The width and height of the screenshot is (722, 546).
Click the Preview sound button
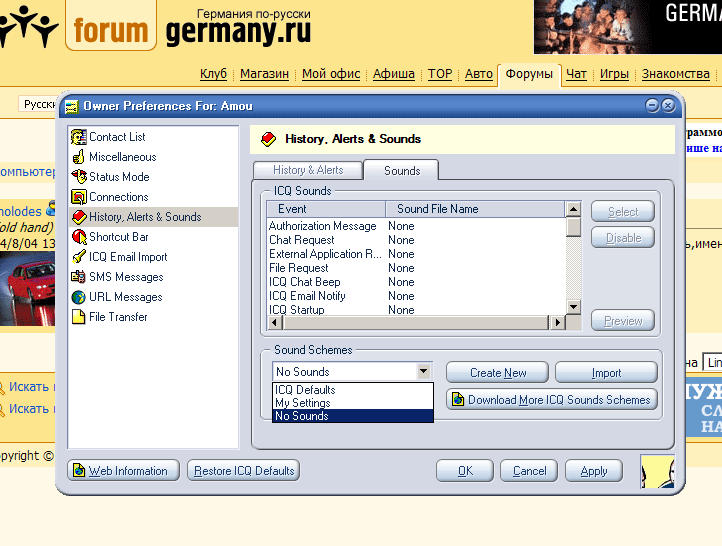tap(623, 320)
